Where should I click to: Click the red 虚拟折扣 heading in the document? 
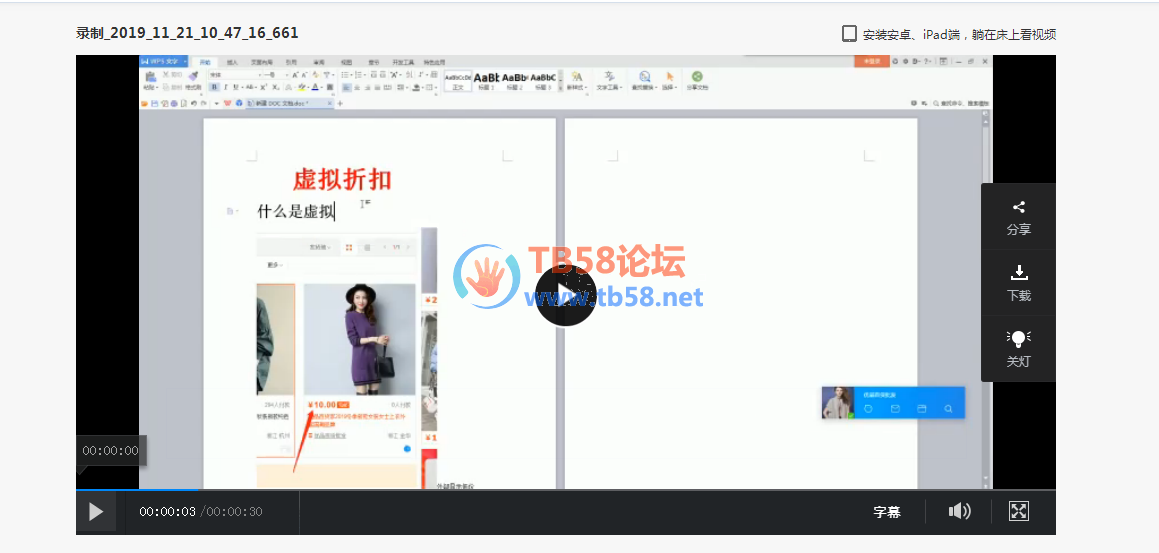click(x=342, y=179)
